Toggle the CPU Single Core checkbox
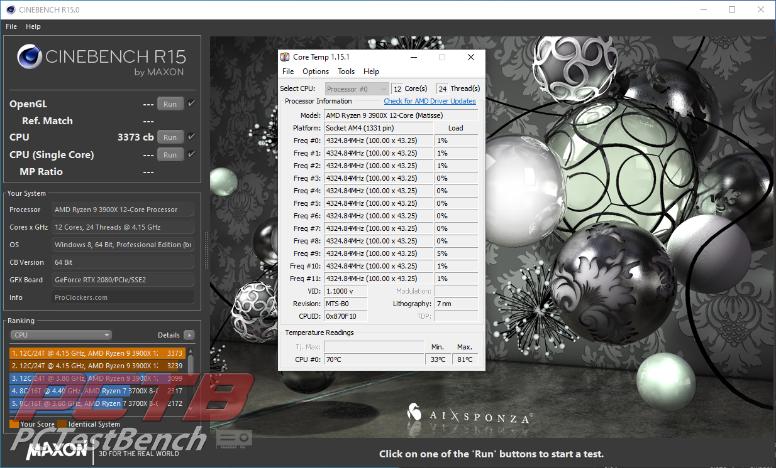The height and width of the screenshot is (468, 776). coord(192,154)
